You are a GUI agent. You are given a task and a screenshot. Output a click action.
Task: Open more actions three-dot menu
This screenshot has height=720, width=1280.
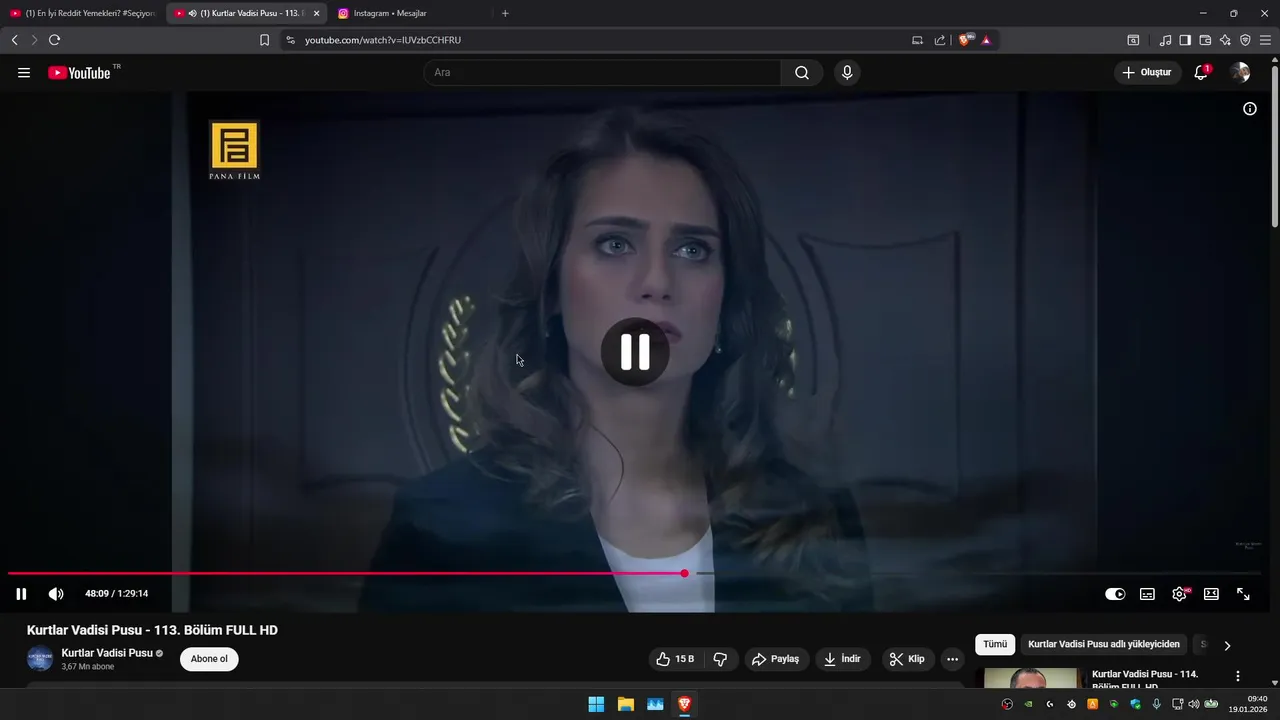point(952,659)
